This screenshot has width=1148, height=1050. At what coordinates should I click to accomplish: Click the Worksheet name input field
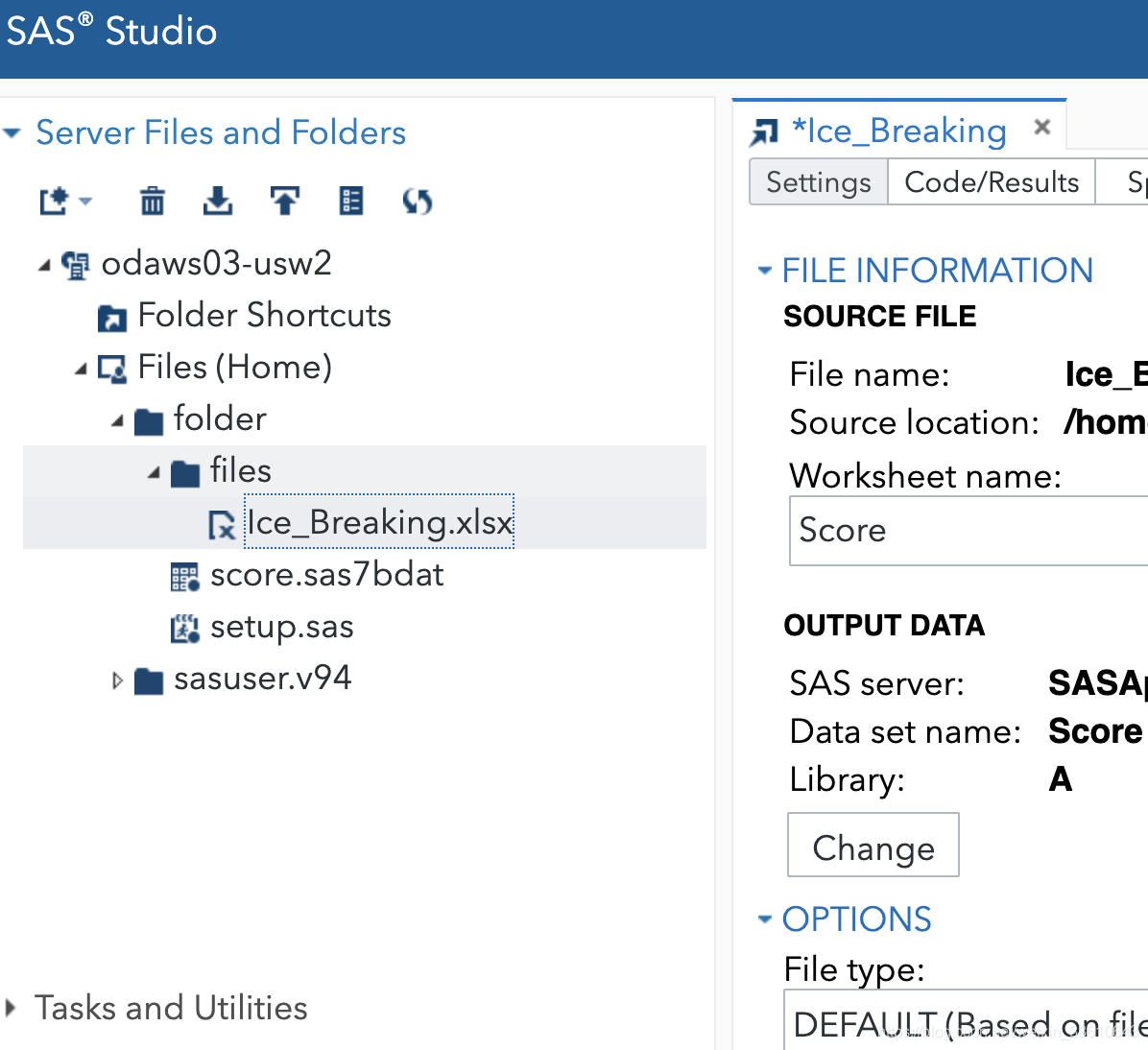coord(969,531)
